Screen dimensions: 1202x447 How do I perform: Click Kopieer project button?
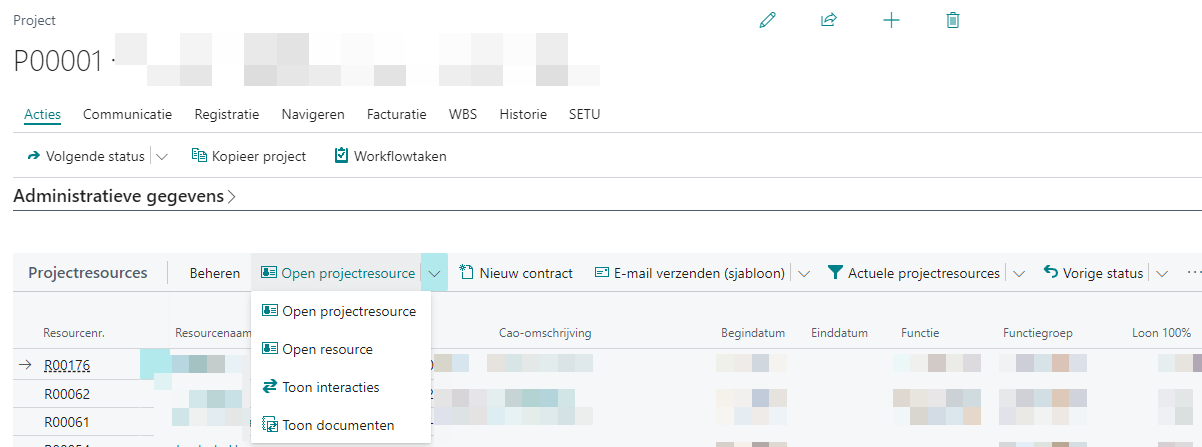click(248, 156)
